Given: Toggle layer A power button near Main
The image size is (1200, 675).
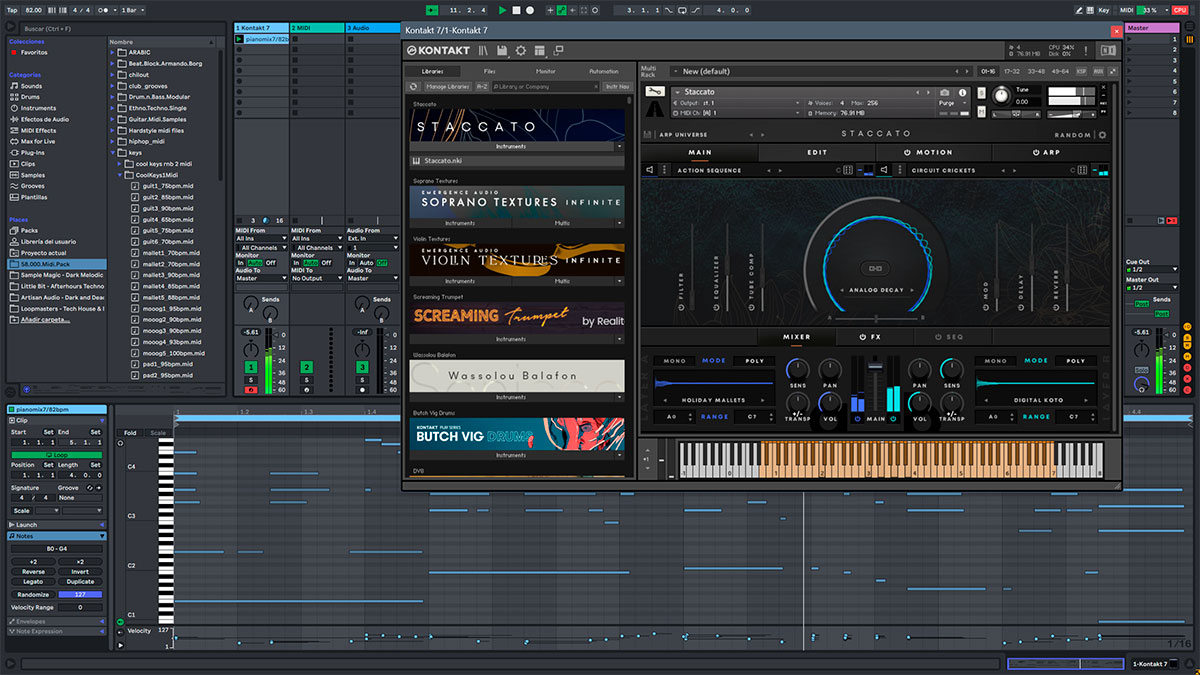Looking at the screenshot, I should click(x=857, y=419).
